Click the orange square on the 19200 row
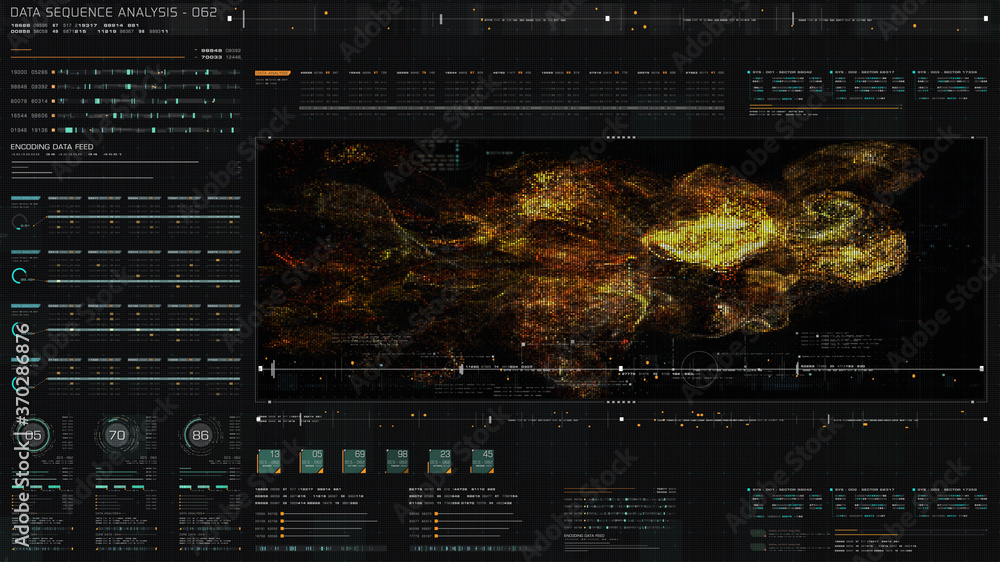Image resolution: width=1000 pixels, height=562 pixels. coord(53,72)
